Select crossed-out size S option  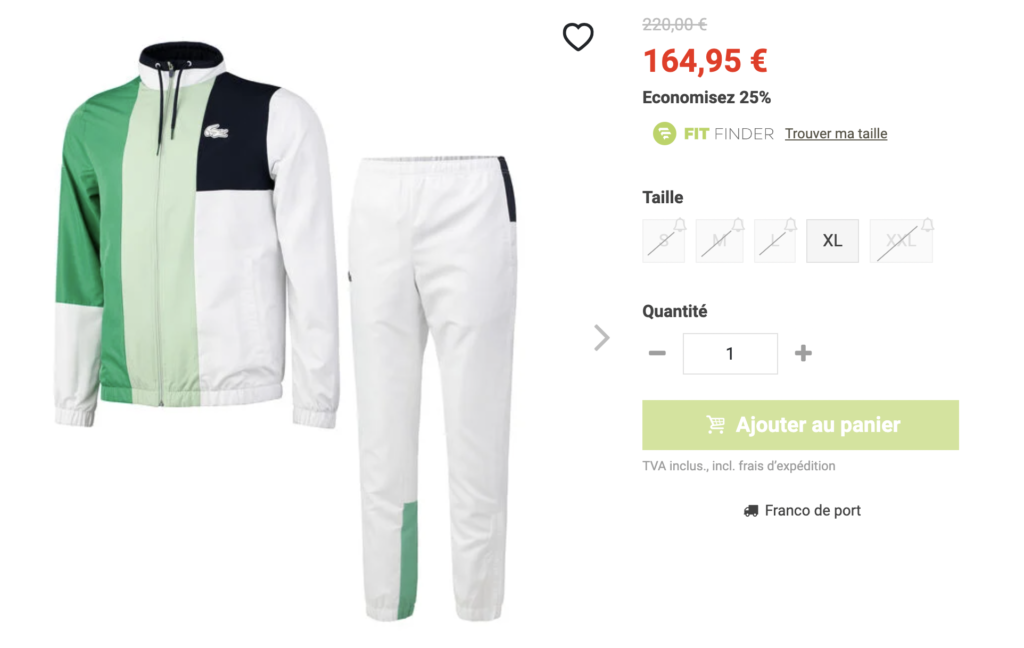(x=664, y=241)
